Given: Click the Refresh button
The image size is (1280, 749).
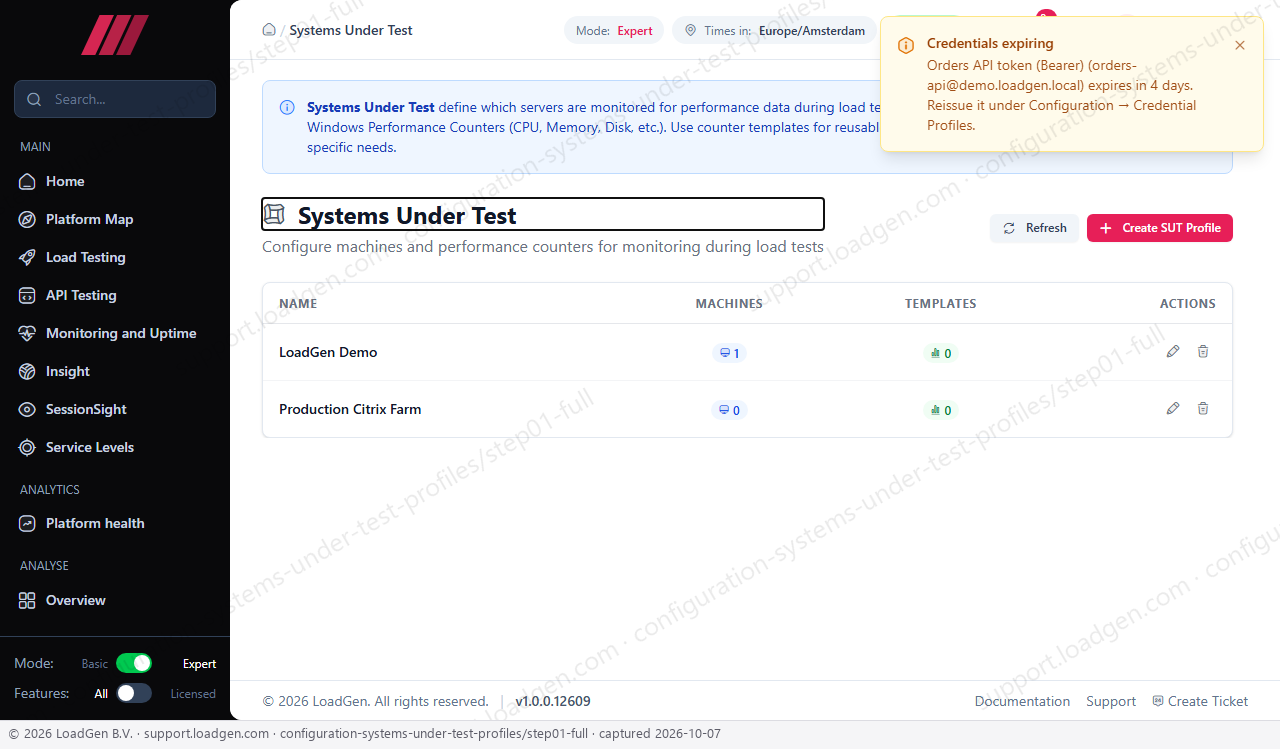Looking at the screenshot, I should click(1035, 228).
